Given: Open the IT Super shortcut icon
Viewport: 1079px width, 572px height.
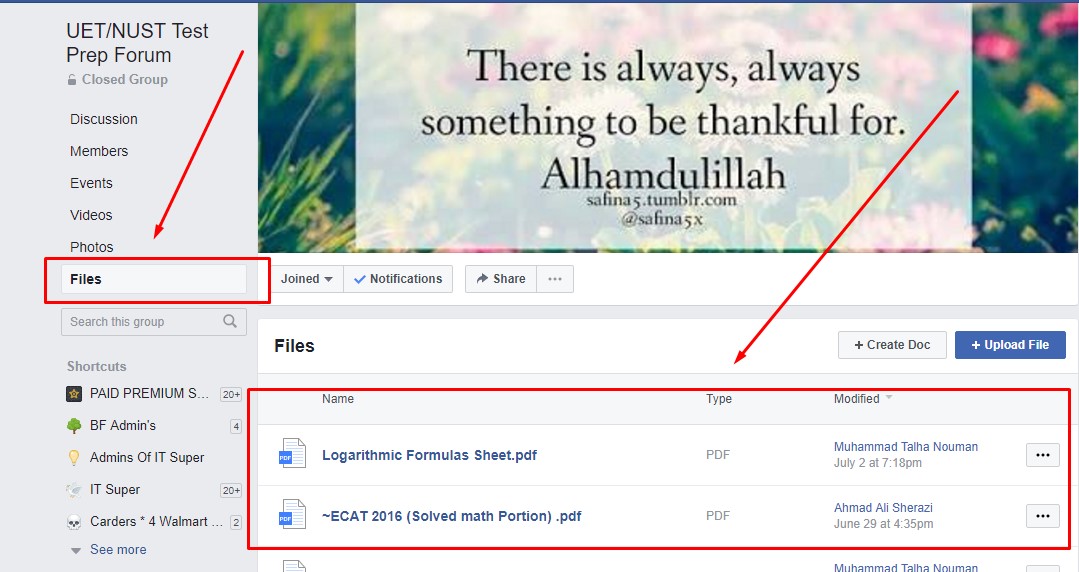Looking at the screenshot, I should 74,489.
